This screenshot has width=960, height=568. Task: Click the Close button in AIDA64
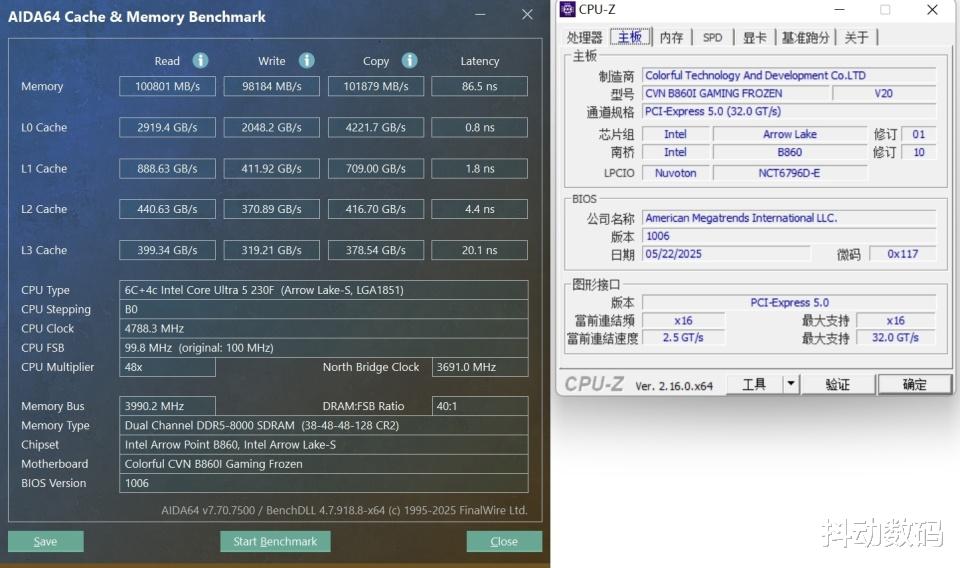504,541
